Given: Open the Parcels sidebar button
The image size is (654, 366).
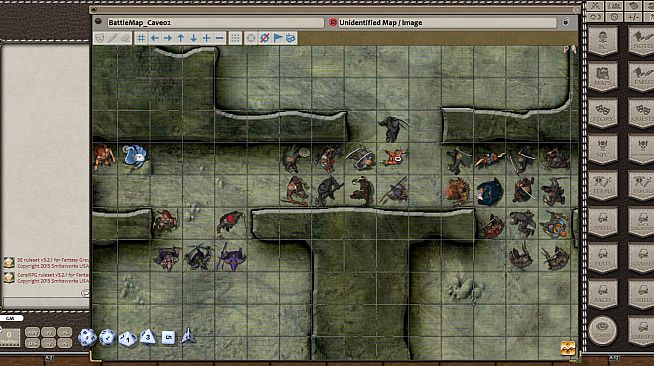Looking at the screenshot, I should point(641,186).
